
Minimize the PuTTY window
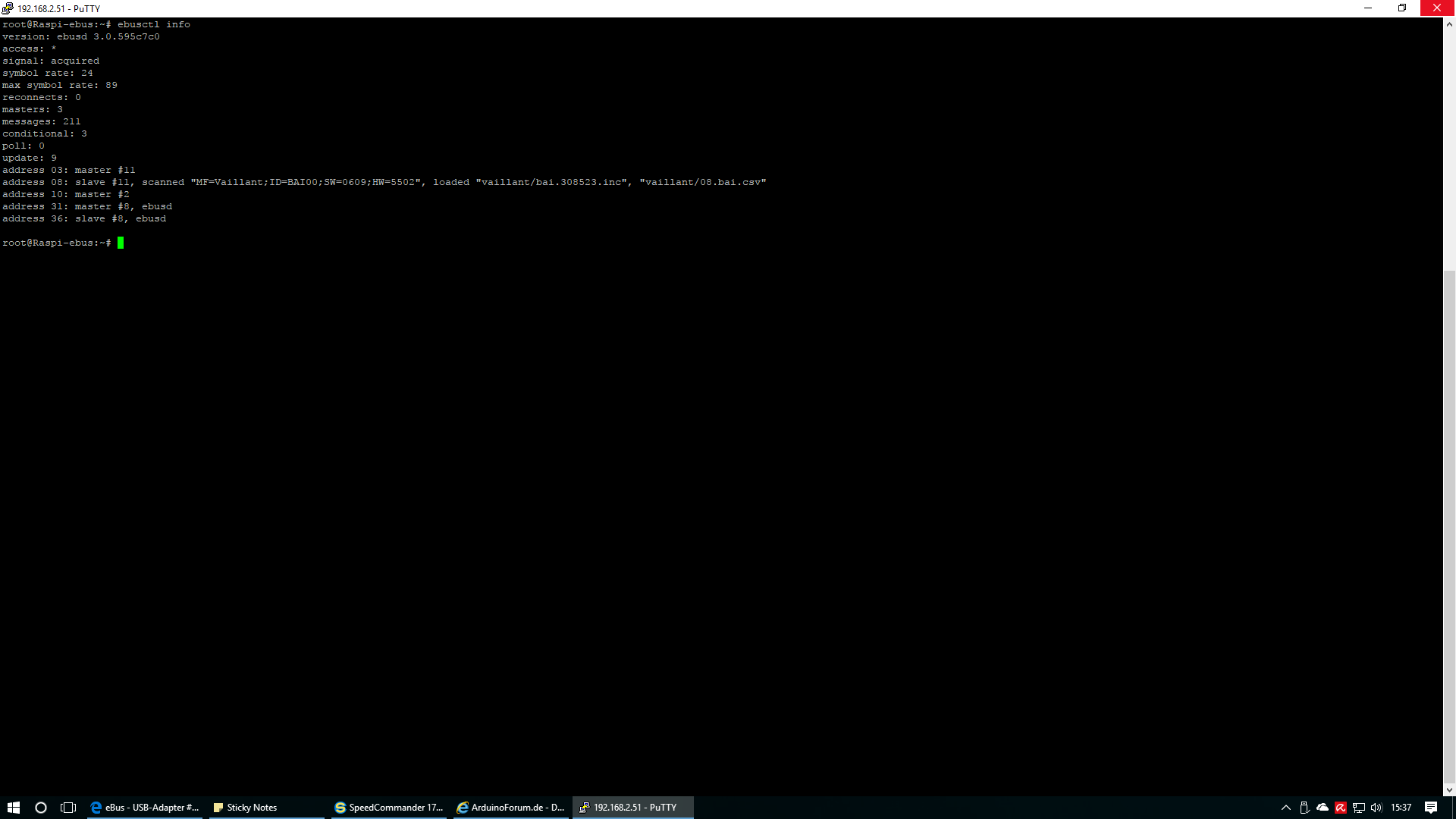(1368, 8)
